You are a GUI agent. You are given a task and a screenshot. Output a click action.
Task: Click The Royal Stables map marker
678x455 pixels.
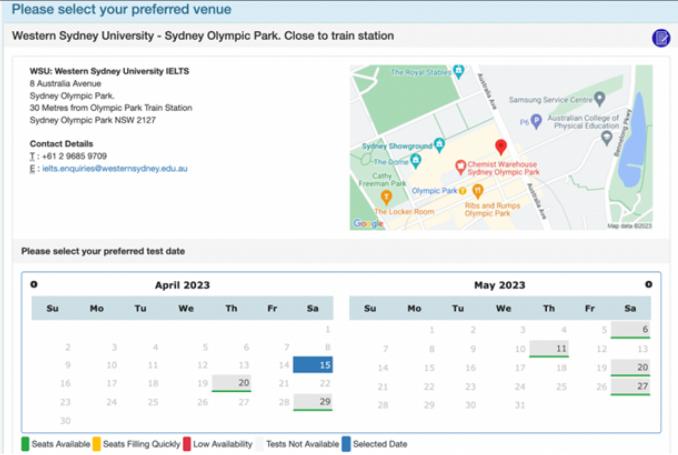(x=459, y=71)
